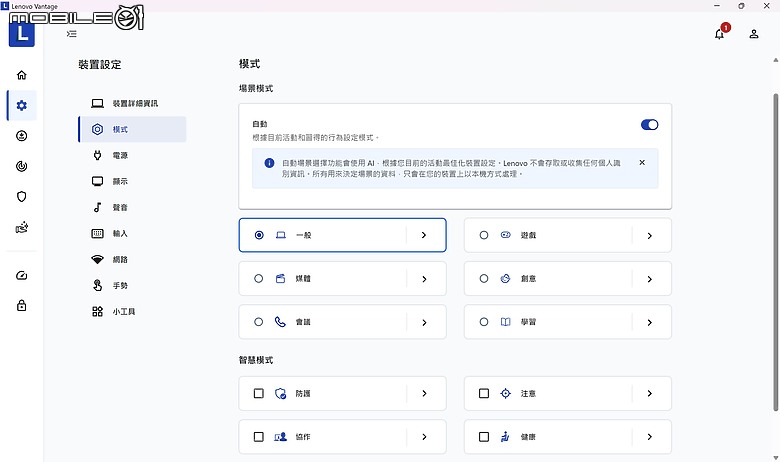Open 顯示 in settings menu
Viewport: 780px width, 462px height.
coord(132,181)
